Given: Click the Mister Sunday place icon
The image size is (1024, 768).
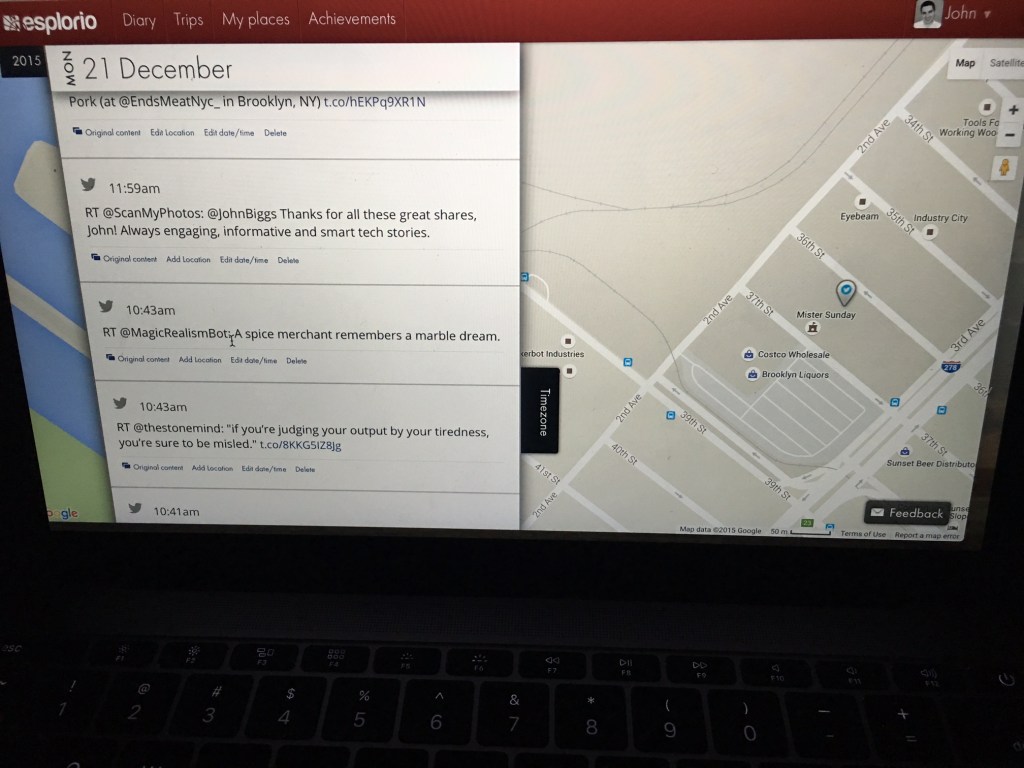Looking at the screenshot, I should tap(812, 328).
